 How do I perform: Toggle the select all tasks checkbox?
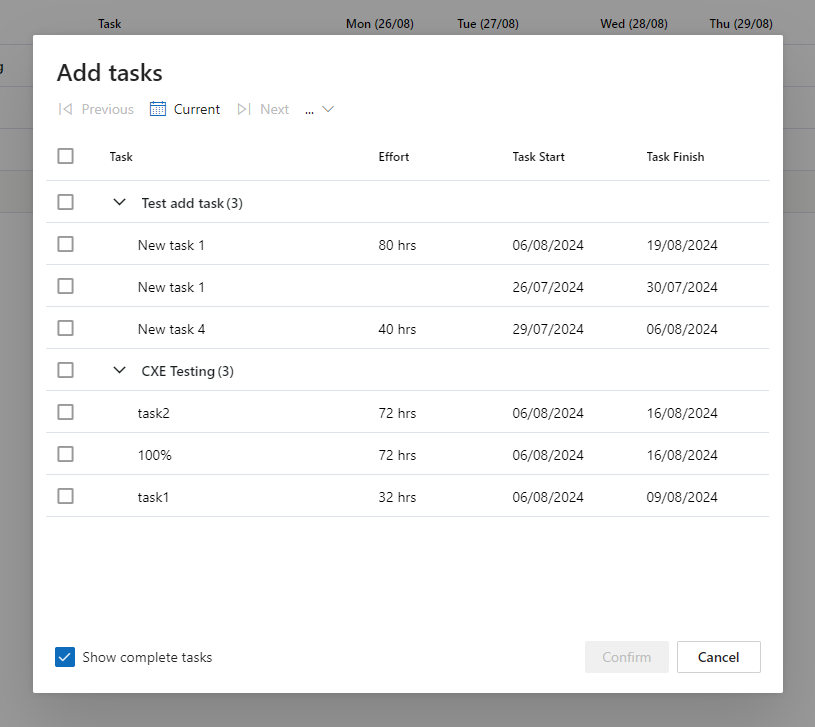66,156
